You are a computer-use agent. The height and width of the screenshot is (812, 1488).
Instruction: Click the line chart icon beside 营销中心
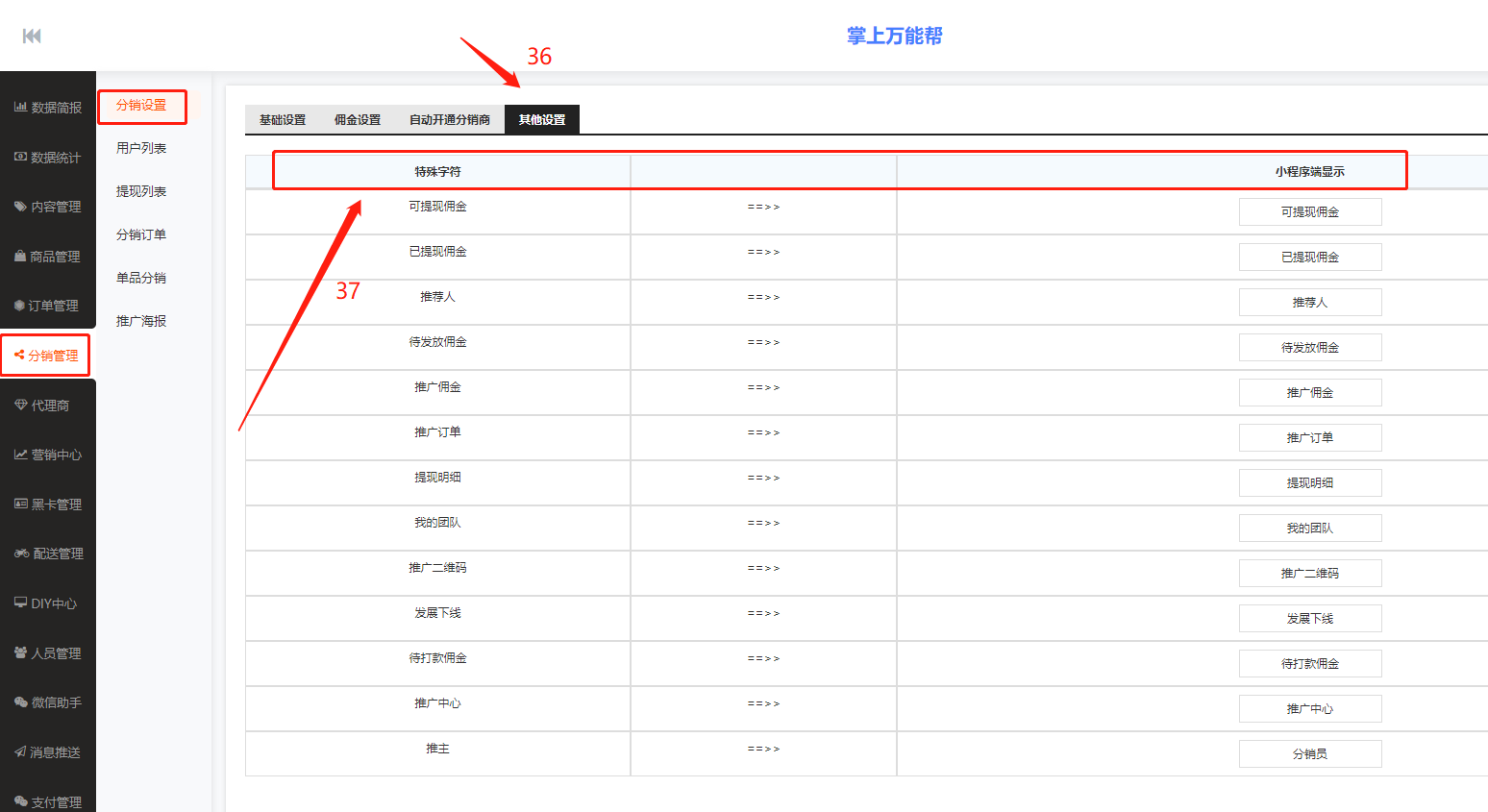pos(20,455)
